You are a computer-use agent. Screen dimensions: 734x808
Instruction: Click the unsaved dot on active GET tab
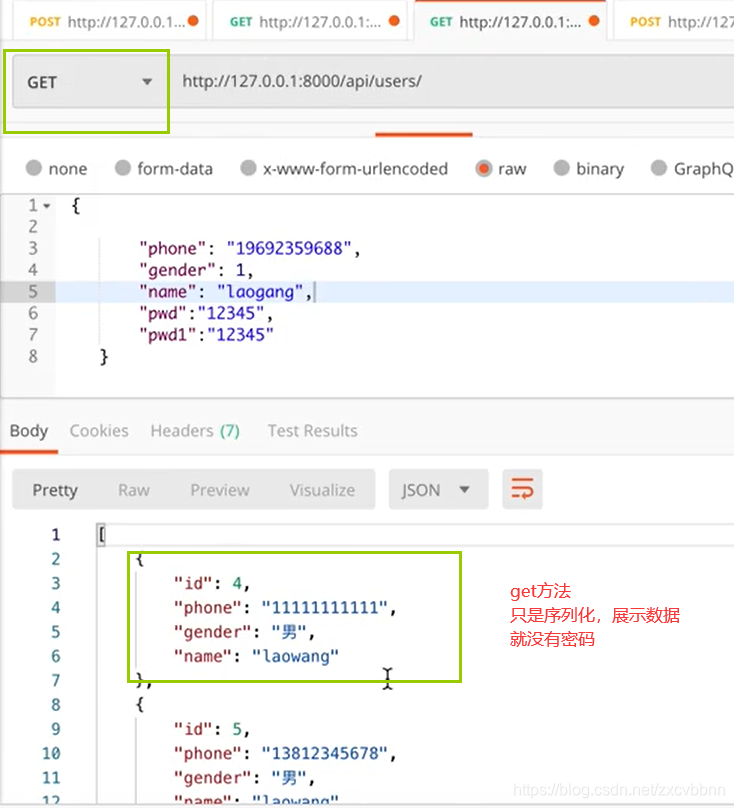point(594,21)
